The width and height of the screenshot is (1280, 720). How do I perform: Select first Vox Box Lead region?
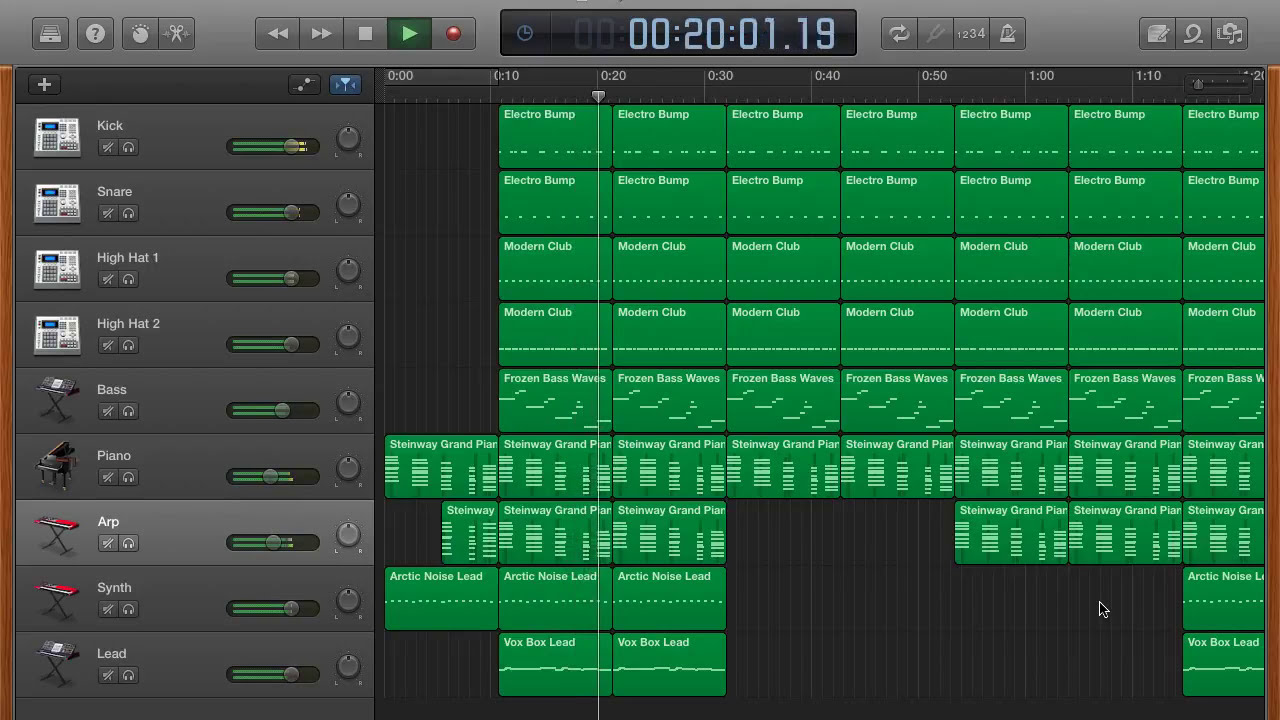coord(555,664)
